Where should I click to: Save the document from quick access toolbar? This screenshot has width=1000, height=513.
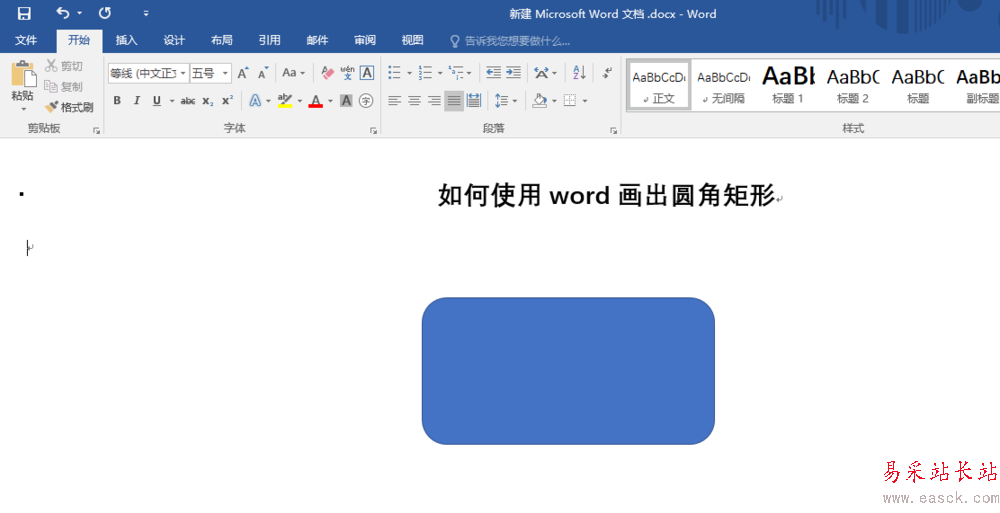click(x=24, y=13)
